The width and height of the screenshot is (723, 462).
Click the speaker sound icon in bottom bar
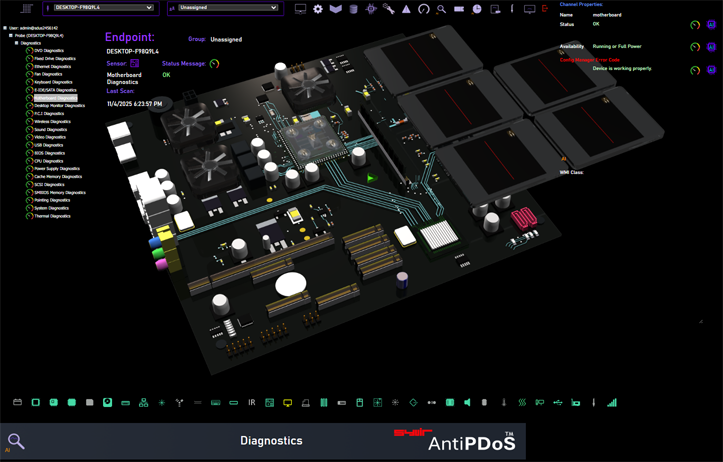point(467,403)
